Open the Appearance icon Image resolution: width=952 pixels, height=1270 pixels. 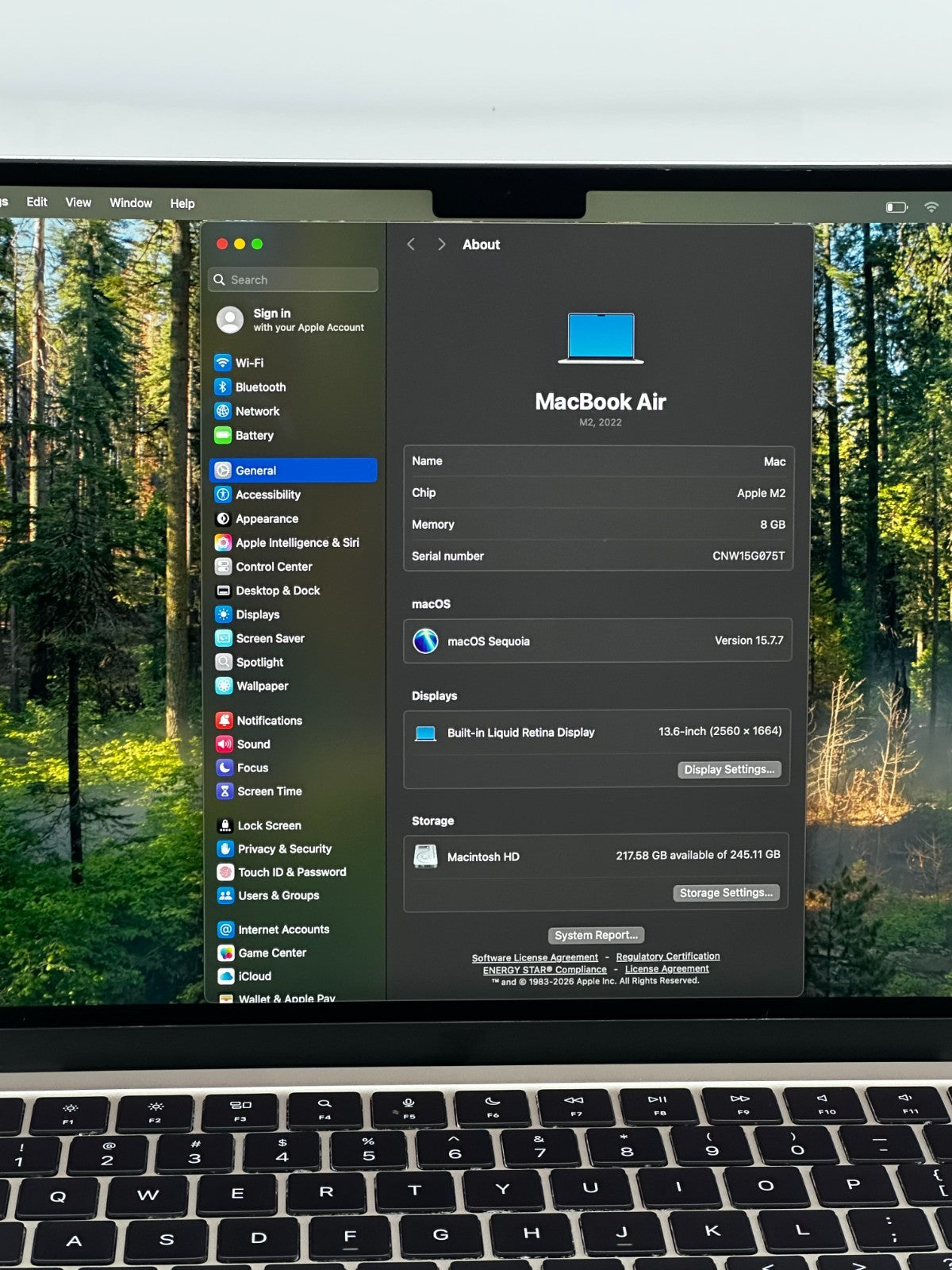coord(223,518)
